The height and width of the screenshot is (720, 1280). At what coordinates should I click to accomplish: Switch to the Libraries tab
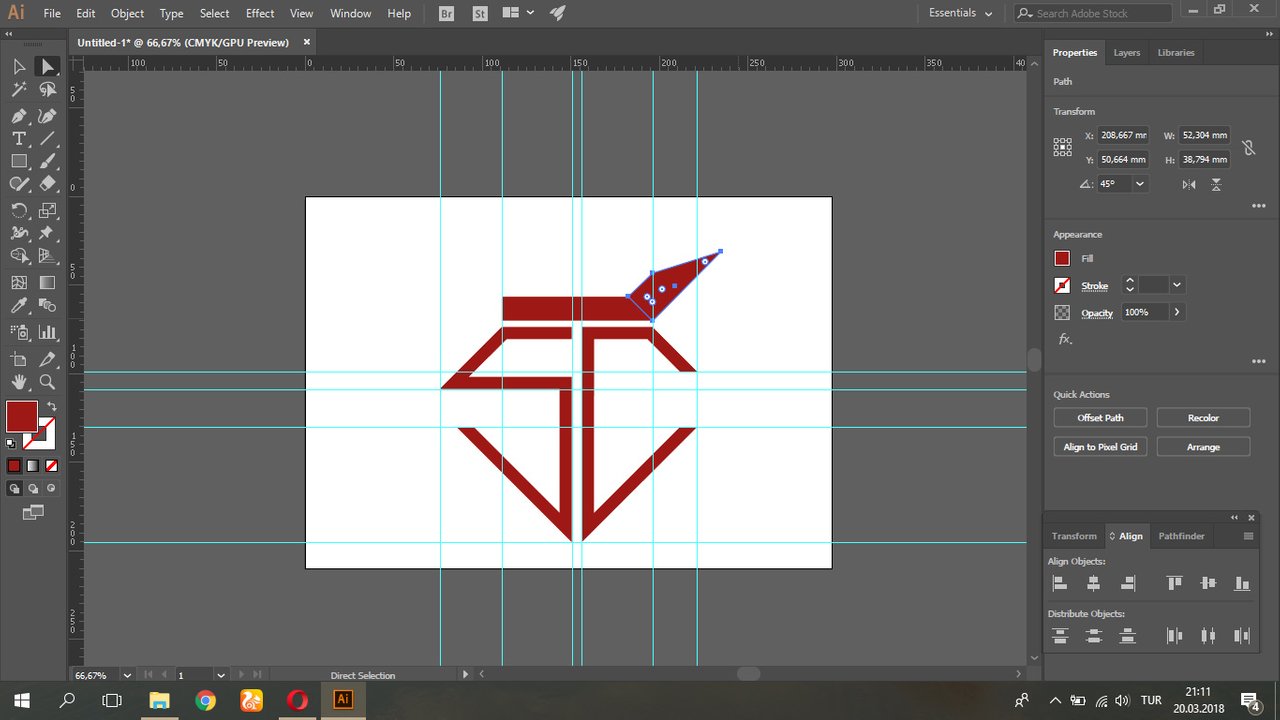[x=1176, y=52]
